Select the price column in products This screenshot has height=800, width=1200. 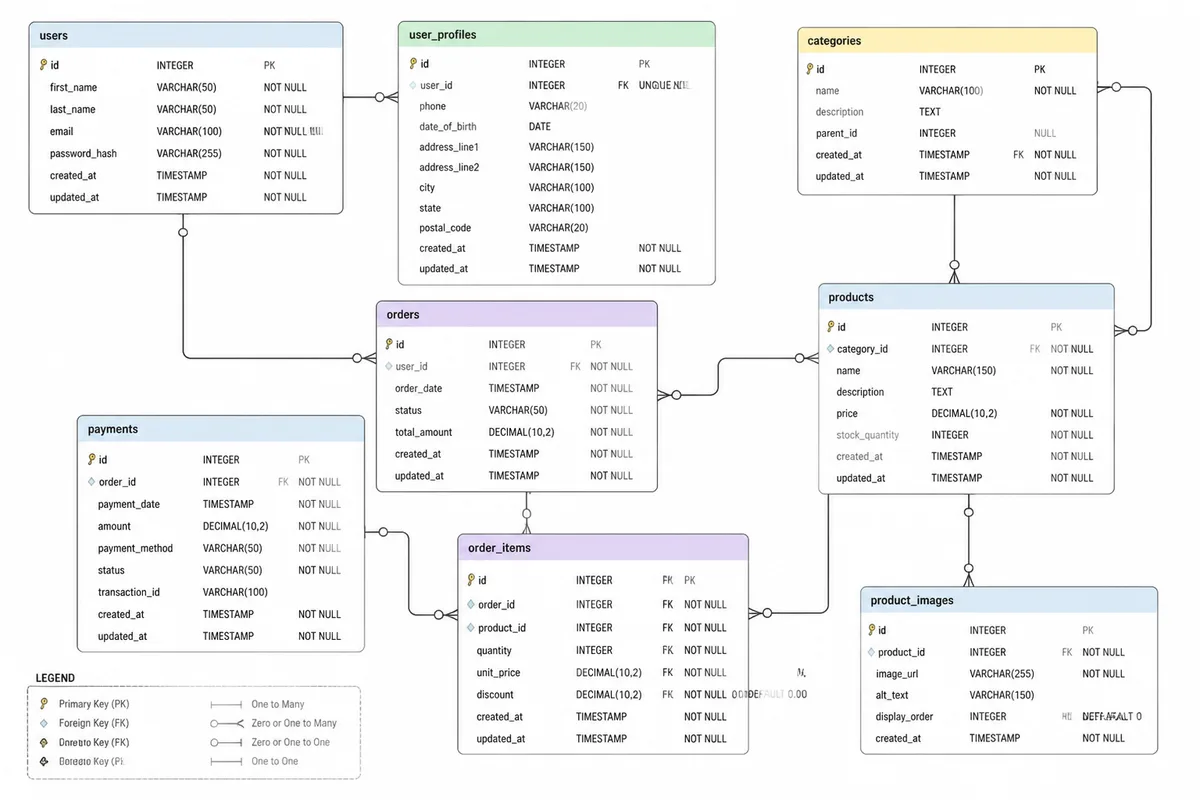847,413
